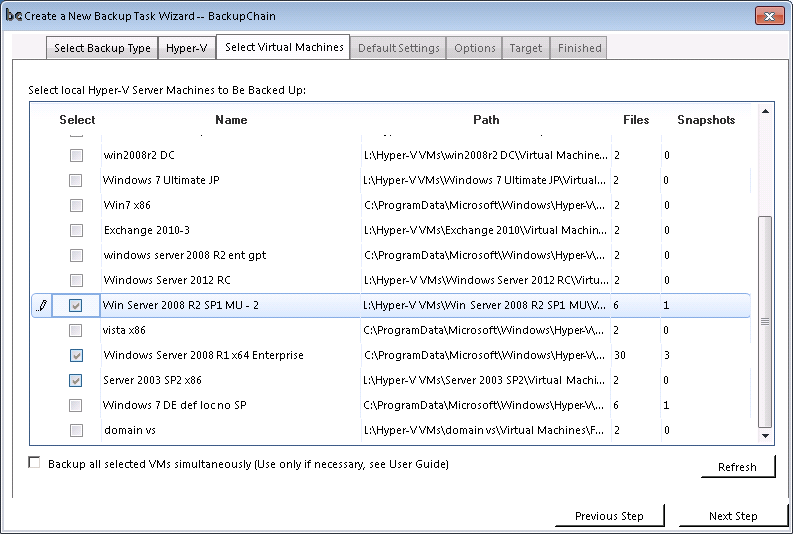The height and width of the screenshot is (534, 793).
Task: Check the Windows 7 Ultimate JP checkbox
Action: tap(75, 180)
